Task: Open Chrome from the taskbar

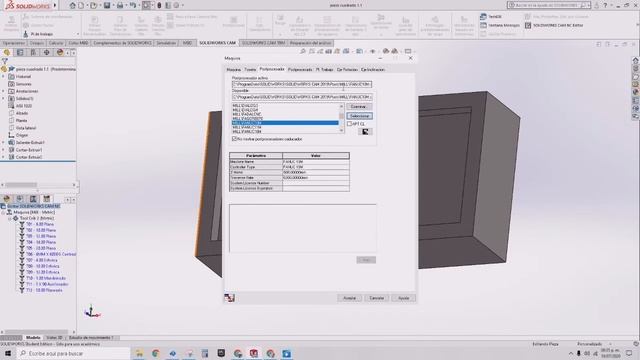Action: pos(156,353)
